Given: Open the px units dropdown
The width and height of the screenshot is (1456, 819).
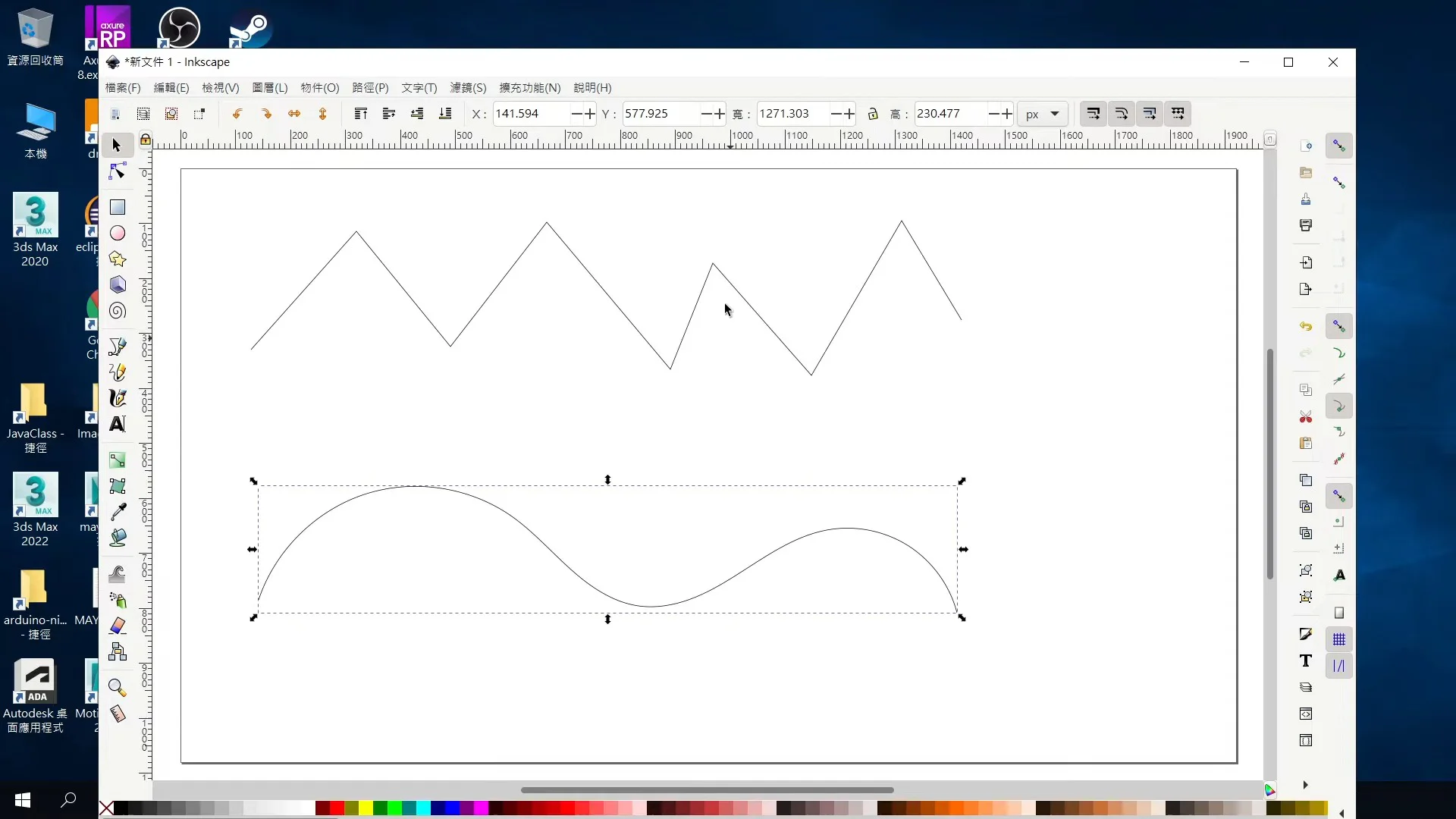Looking at the screenshot, I should pos(1043,114).
